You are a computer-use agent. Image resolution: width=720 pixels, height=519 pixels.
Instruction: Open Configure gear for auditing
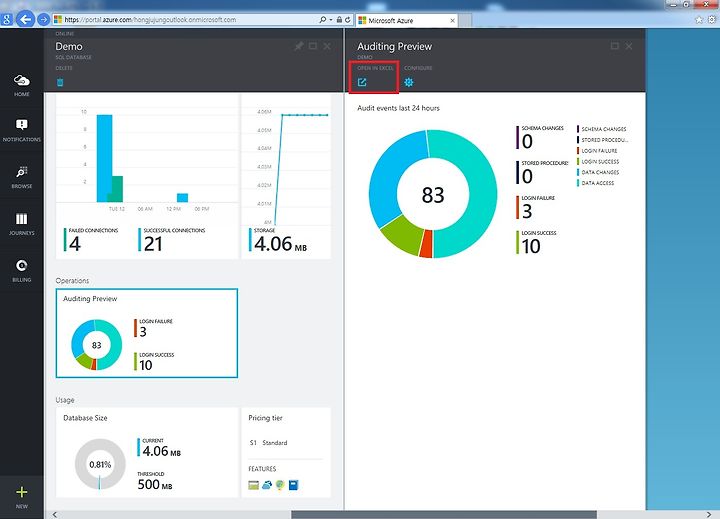pyautogui.click(x=409, y=82)
